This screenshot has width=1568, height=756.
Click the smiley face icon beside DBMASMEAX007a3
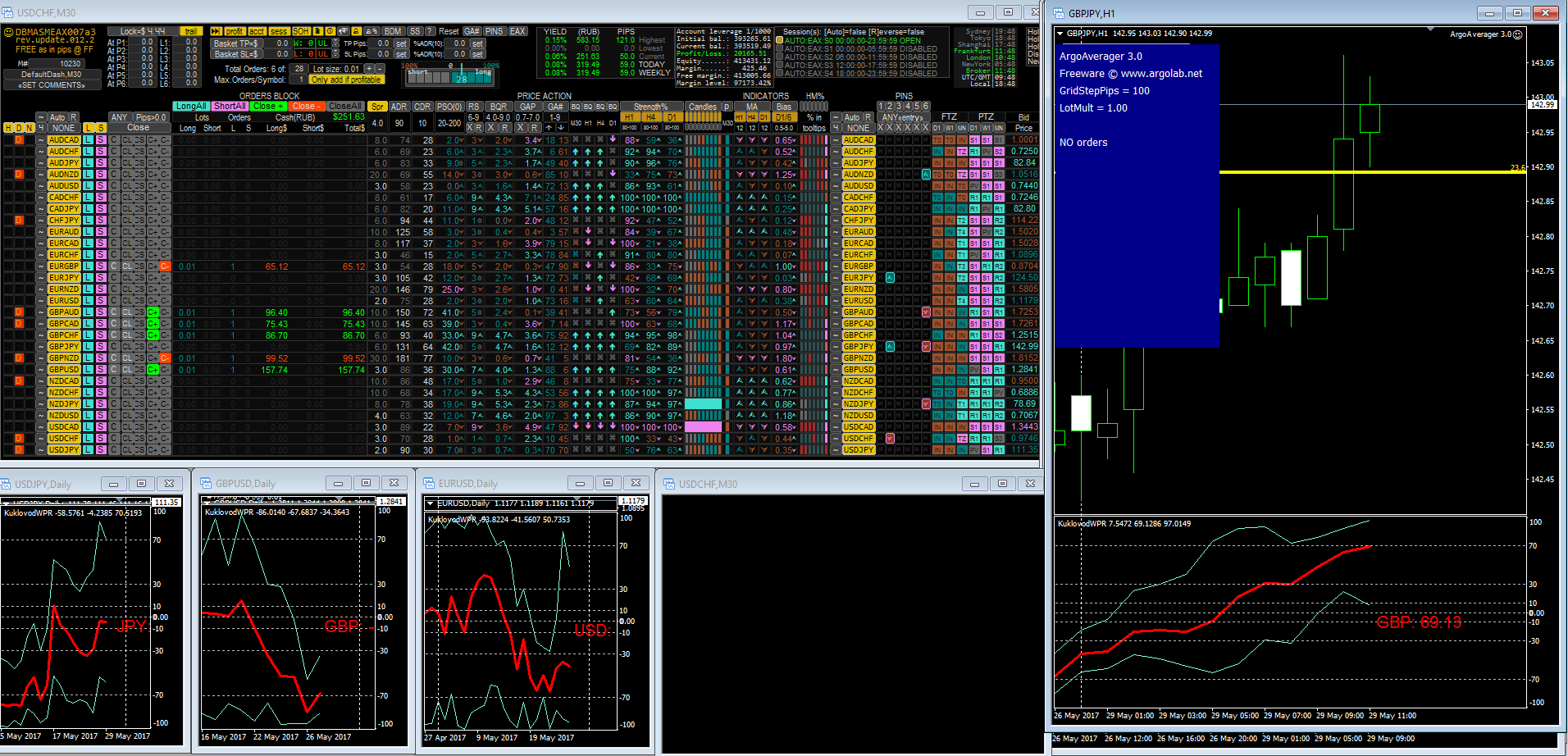point(8,33)
